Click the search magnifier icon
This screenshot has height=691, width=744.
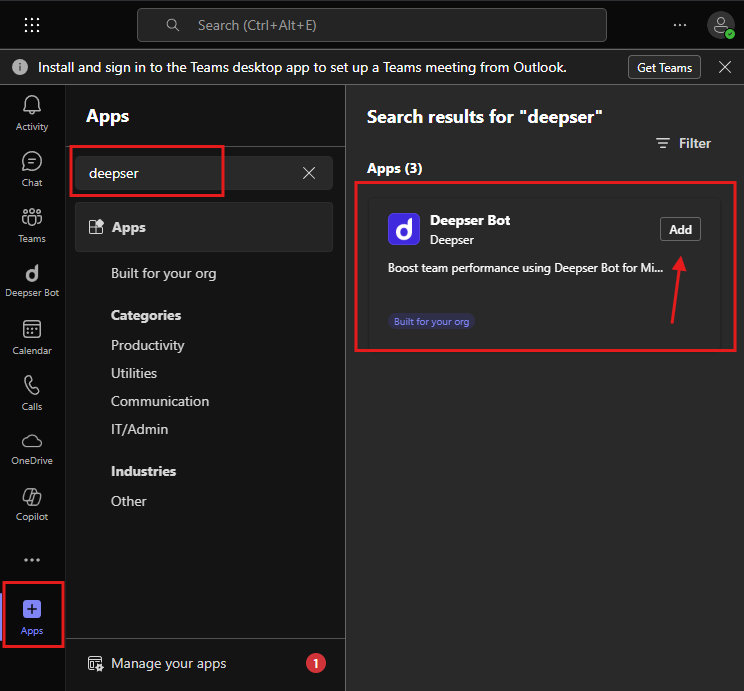point(173,25)
